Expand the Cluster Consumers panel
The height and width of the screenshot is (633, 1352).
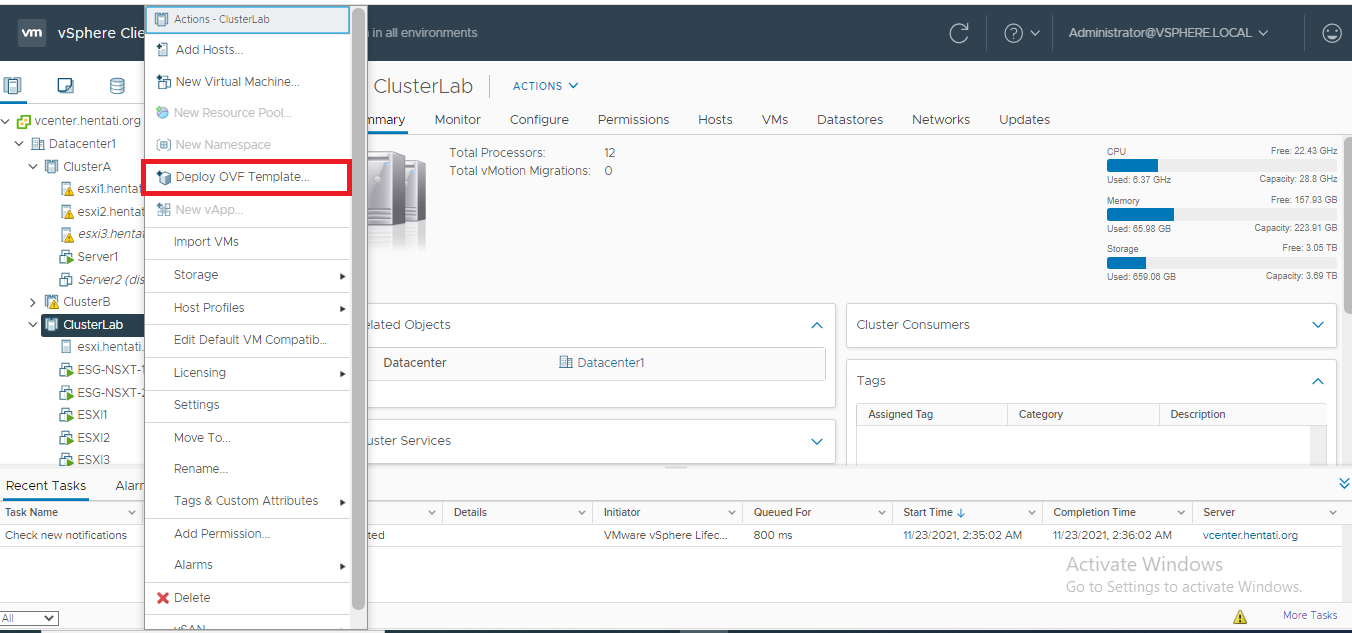point(1318,325)
